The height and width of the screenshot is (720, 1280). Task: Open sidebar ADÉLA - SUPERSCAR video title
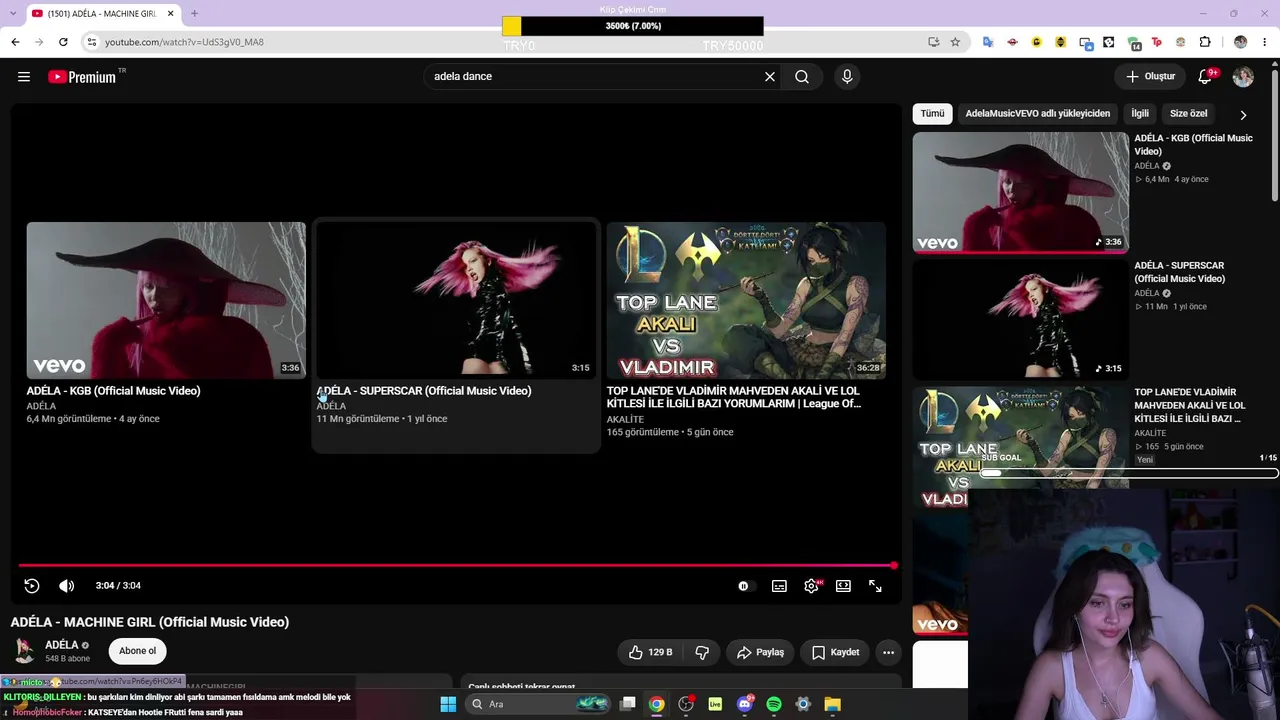click(x=1179, y=272)
